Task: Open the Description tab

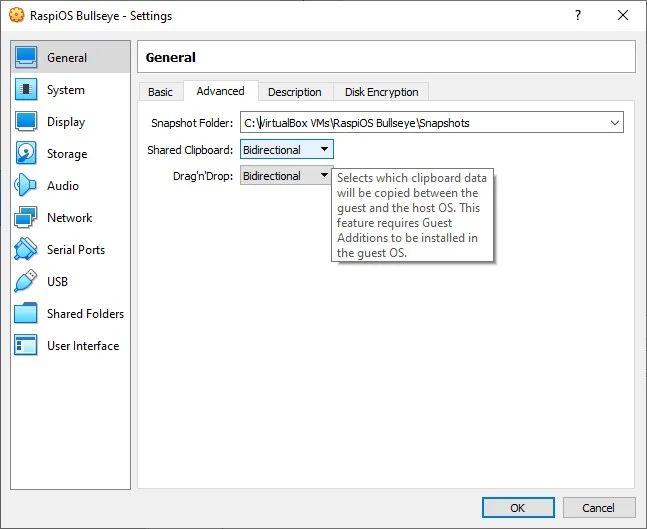Action: pyautogui.click(x=295, y=92)
